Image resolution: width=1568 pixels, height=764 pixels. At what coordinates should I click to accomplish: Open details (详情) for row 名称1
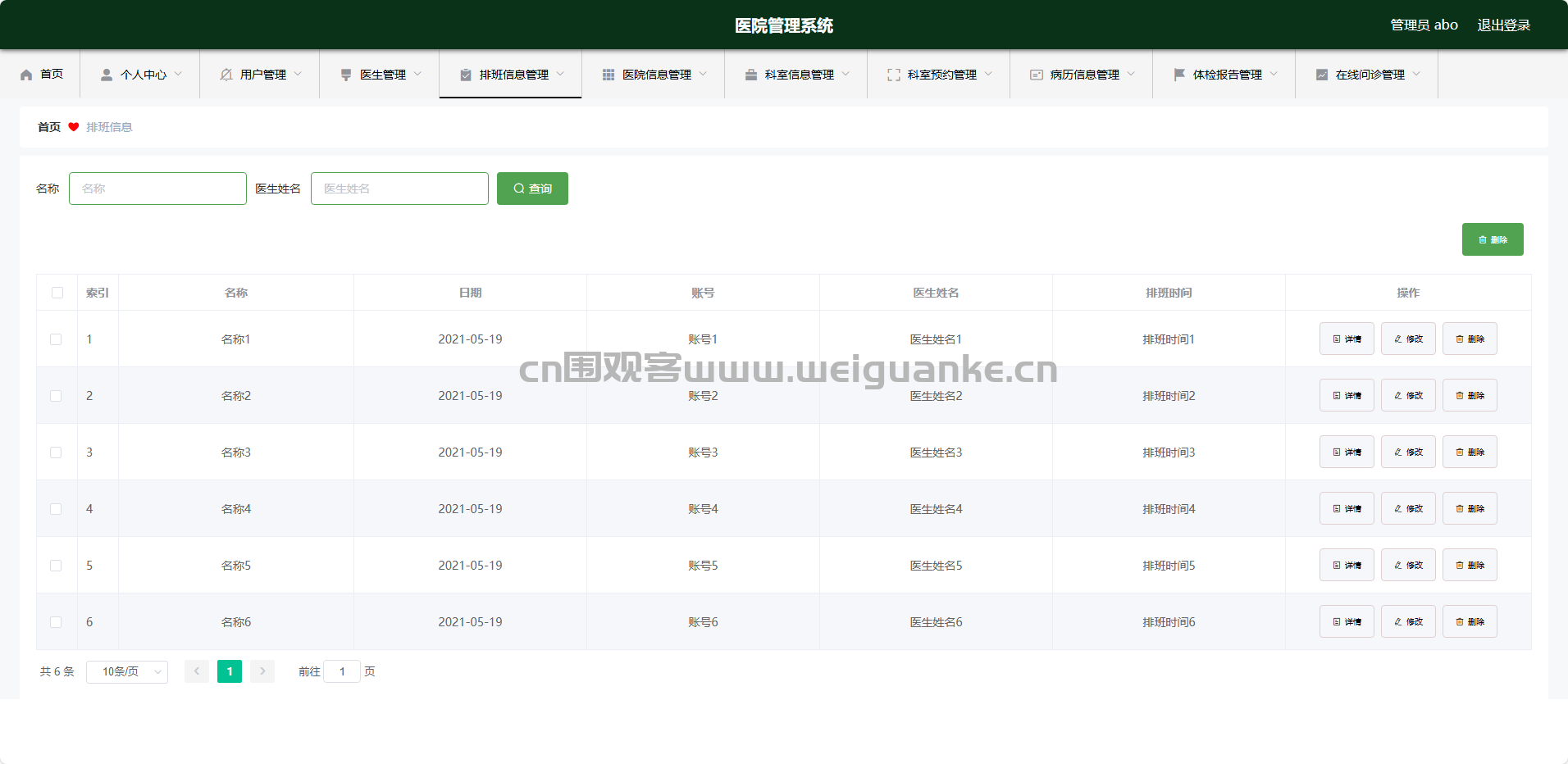(1347, 339)
